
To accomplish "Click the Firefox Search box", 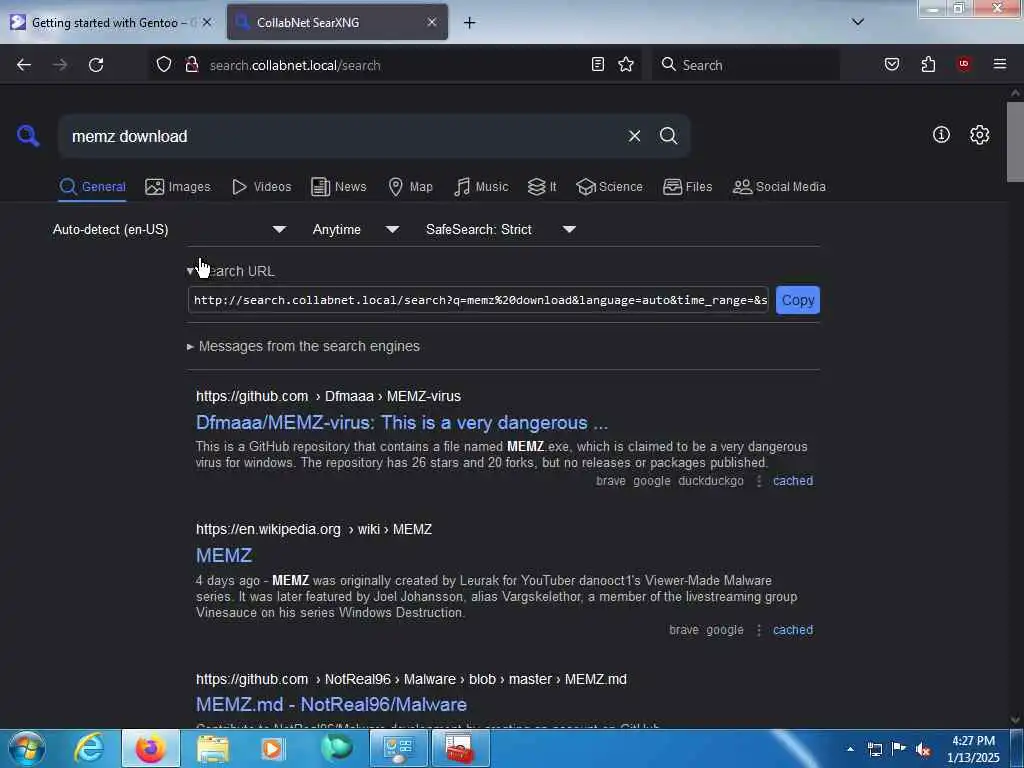I will (x=746, y=65).
